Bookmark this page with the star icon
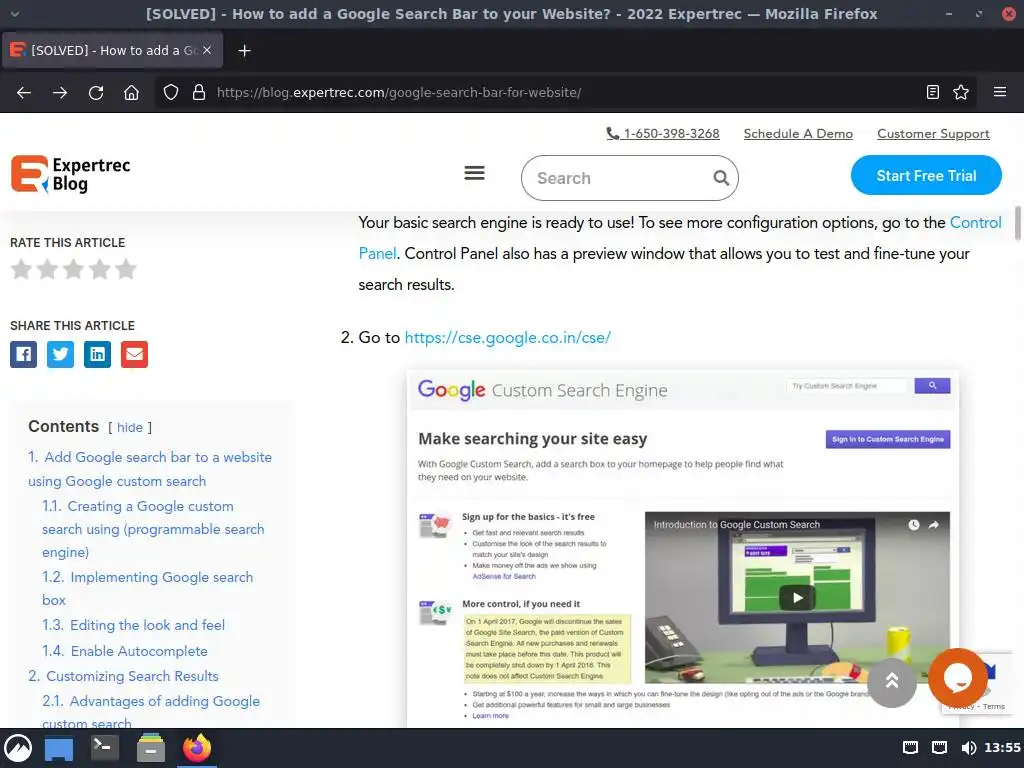The height and width of the screenshot is (768, 1024). [961, 93]
